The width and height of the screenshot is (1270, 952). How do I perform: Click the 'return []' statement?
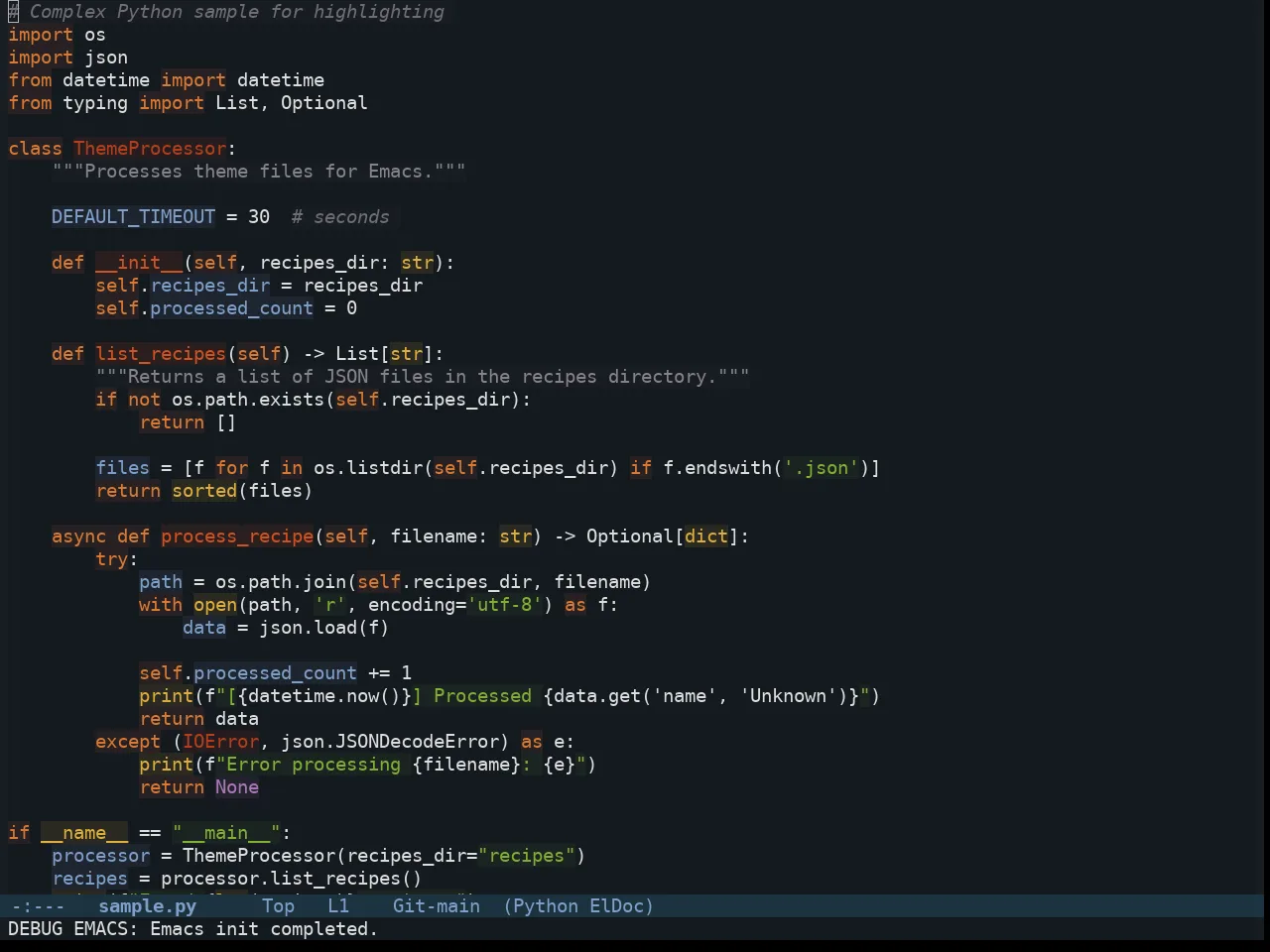188,422
